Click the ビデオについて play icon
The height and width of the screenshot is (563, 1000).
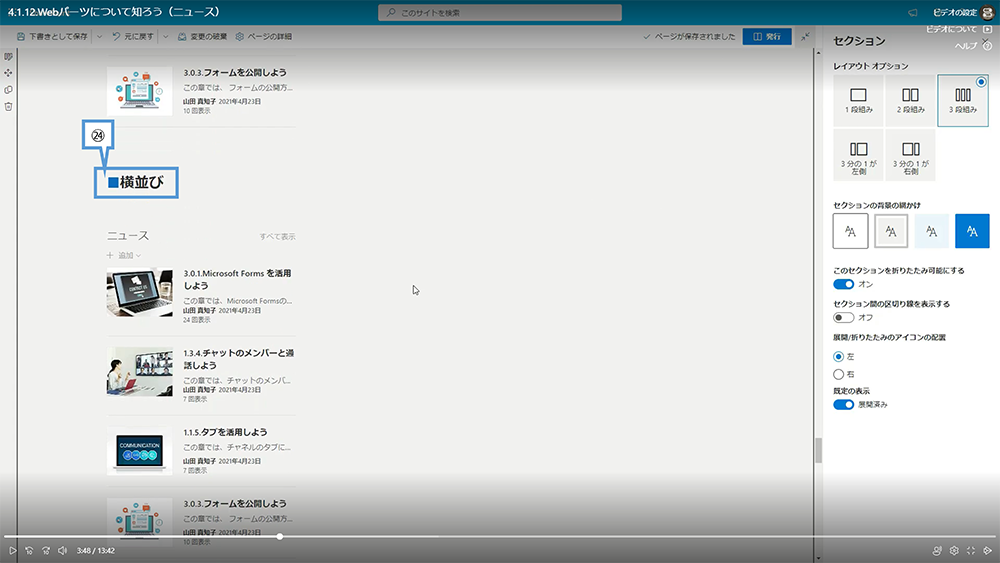(987, 29)
